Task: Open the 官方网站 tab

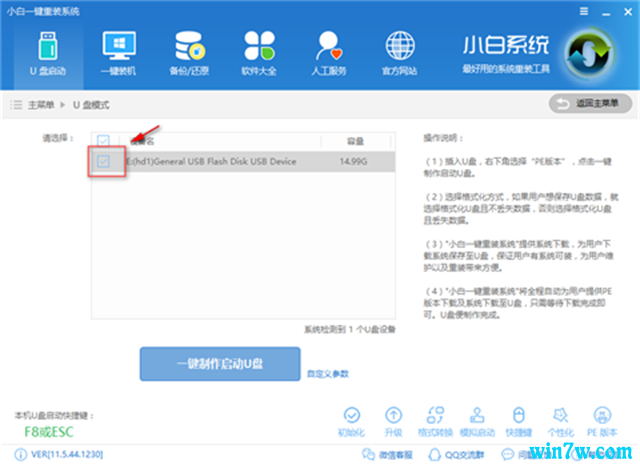Action: (x=400, y=54)
